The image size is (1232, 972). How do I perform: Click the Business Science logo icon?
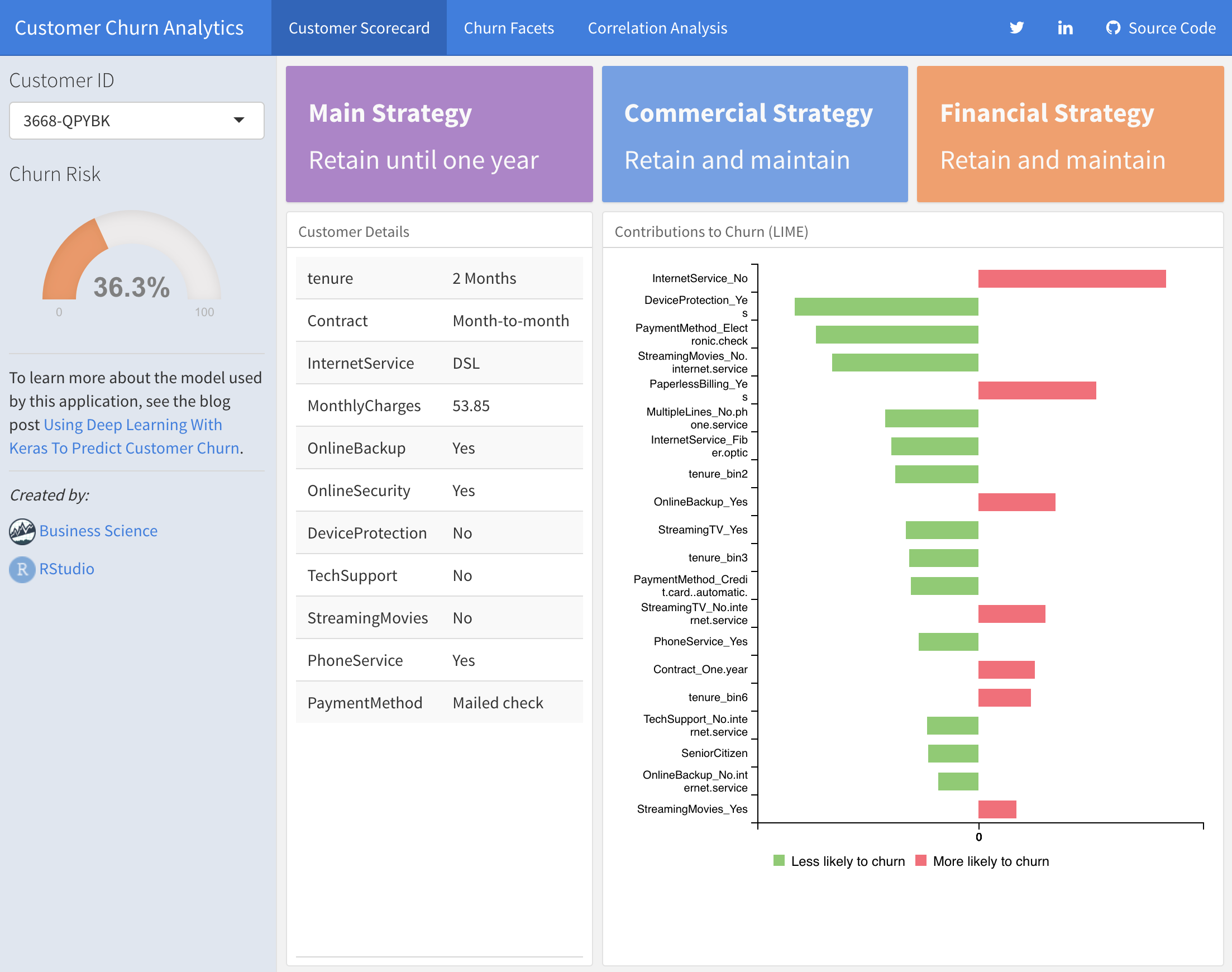click(x=22, y=531)
